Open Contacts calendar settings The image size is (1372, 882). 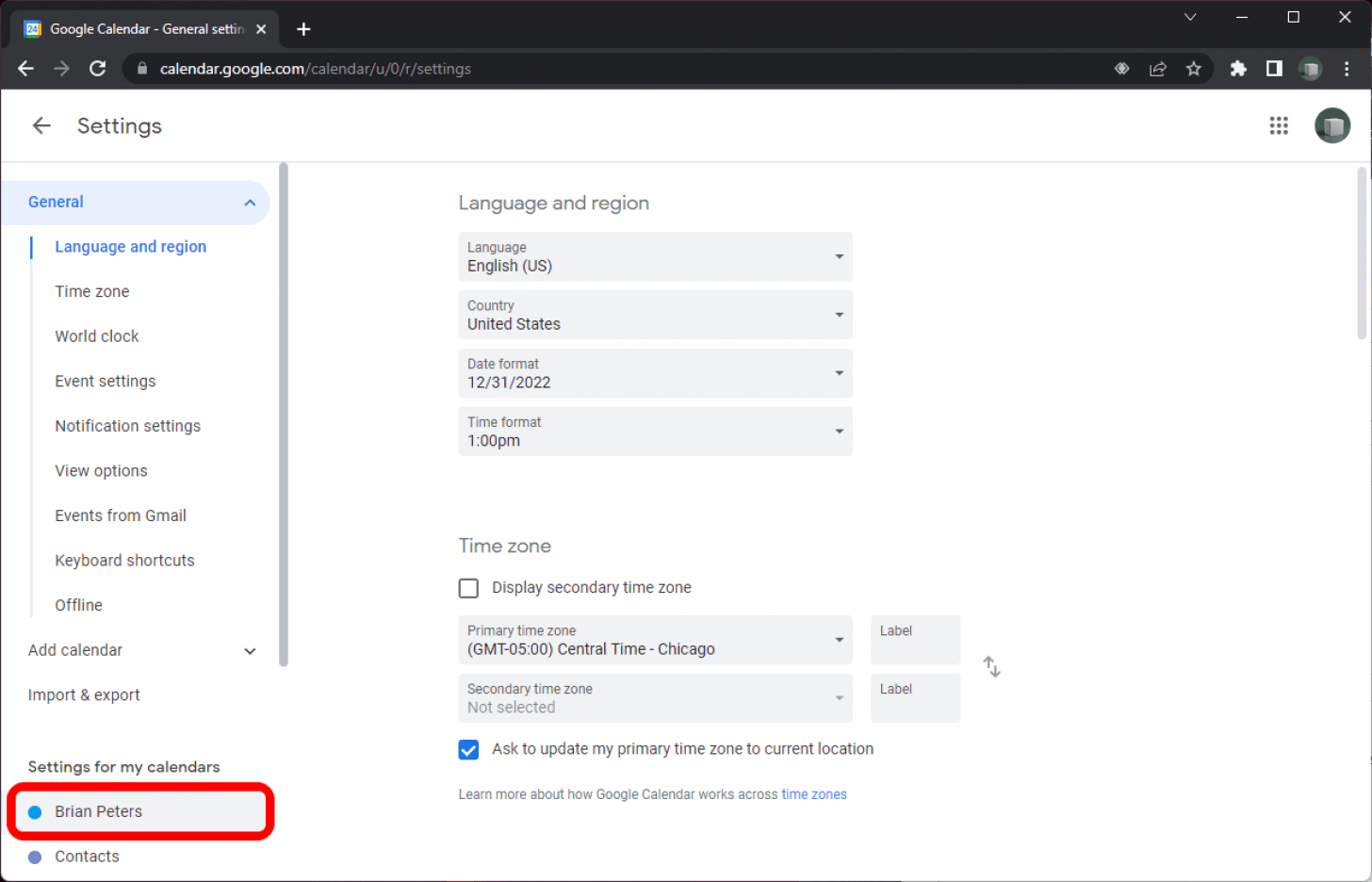click(87, 857)
